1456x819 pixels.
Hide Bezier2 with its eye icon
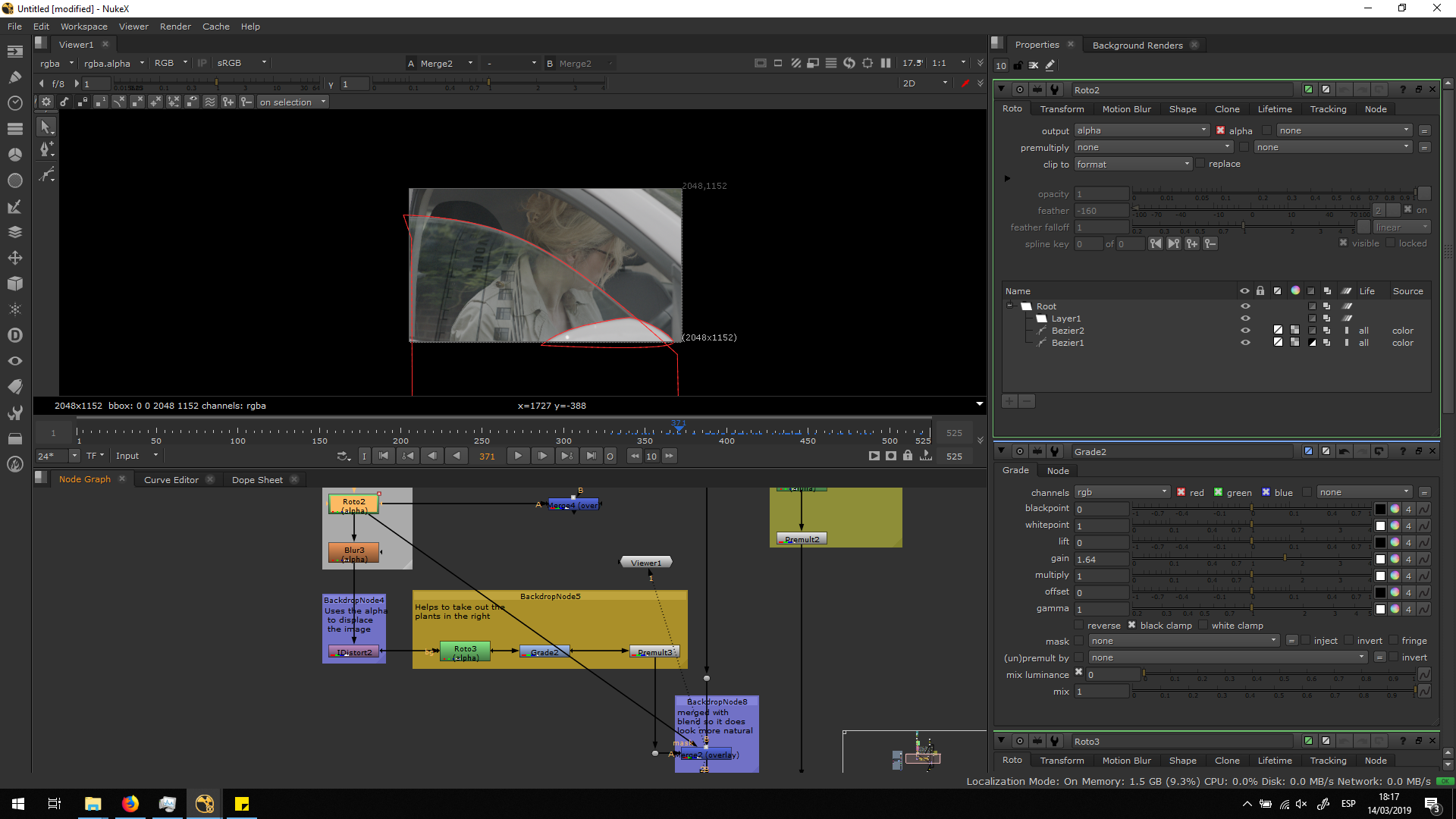[x=1244, y=331]
